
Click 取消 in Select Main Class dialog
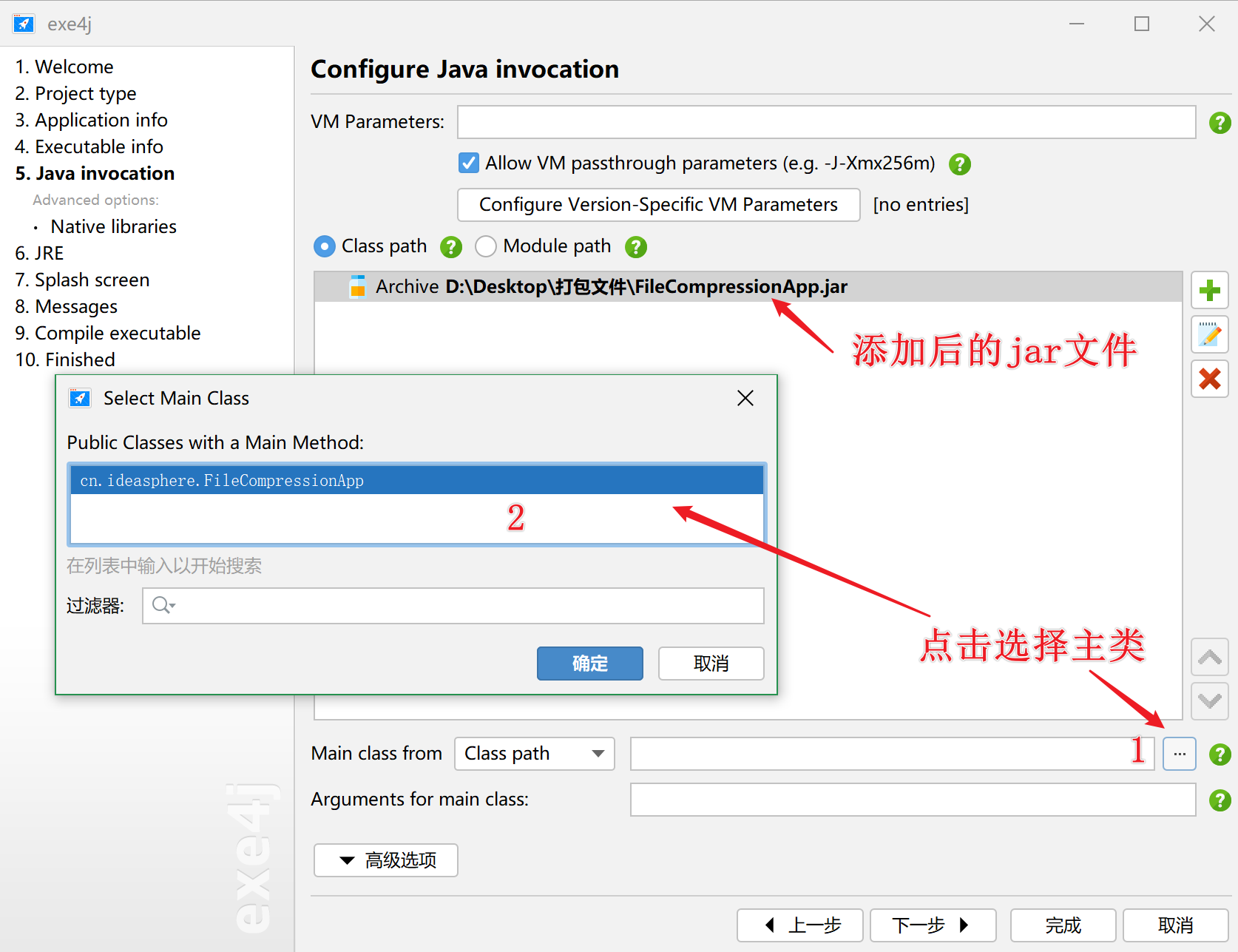click(x=711, y=664)
